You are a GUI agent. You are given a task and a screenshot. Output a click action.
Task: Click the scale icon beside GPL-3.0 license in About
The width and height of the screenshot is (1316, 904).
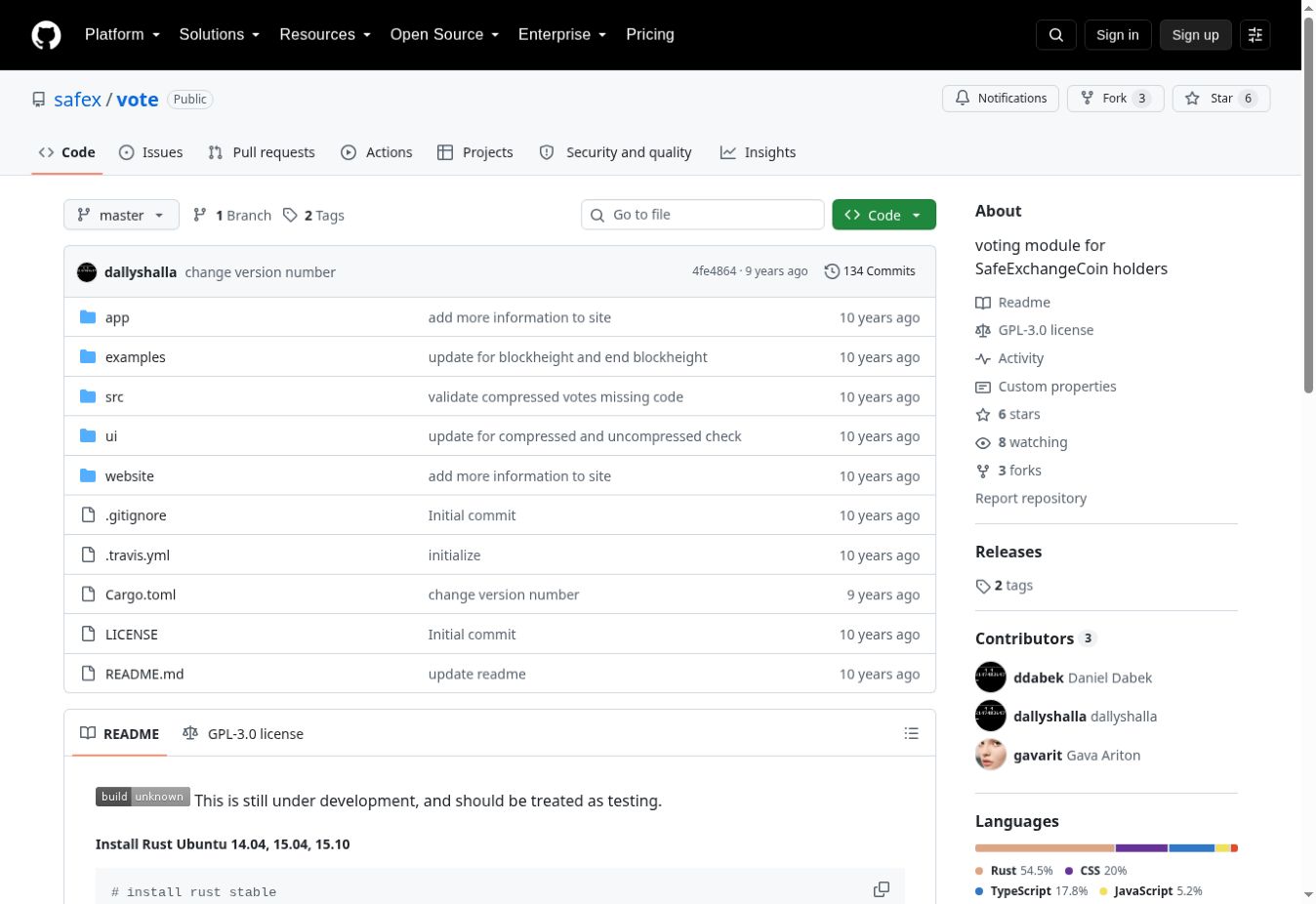[x=983, y=330]
